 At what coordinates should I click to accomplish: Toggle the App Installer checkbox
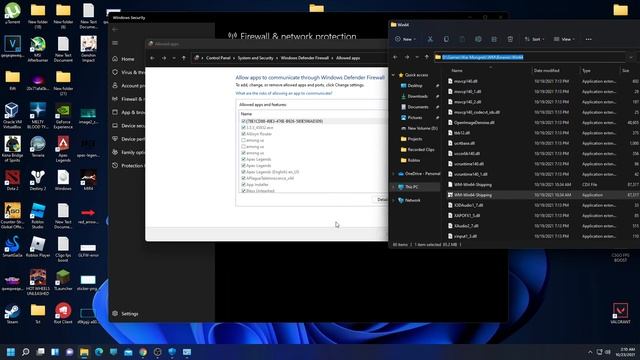click(244, 184)
